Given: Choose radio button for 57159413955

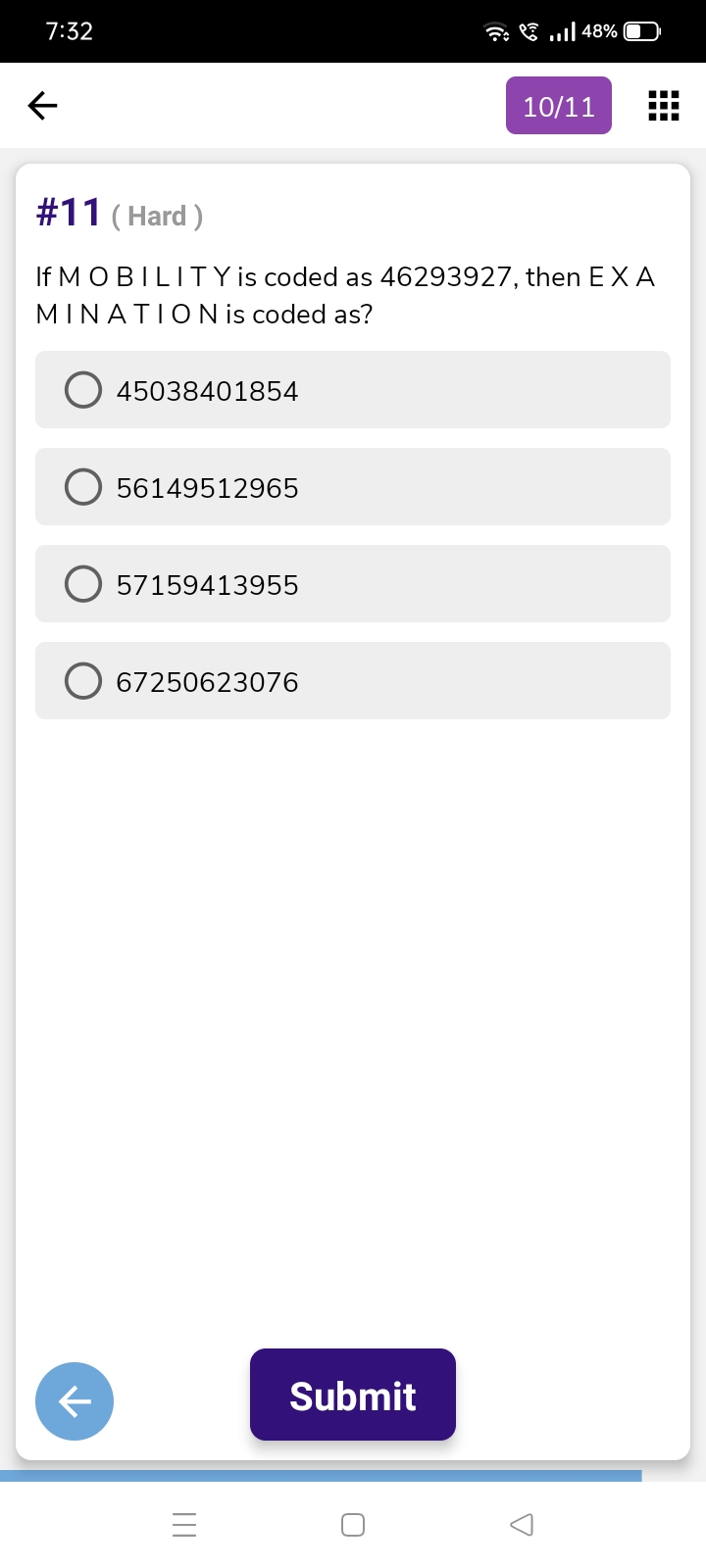Looking at the screenshot, I should (83, 584).
